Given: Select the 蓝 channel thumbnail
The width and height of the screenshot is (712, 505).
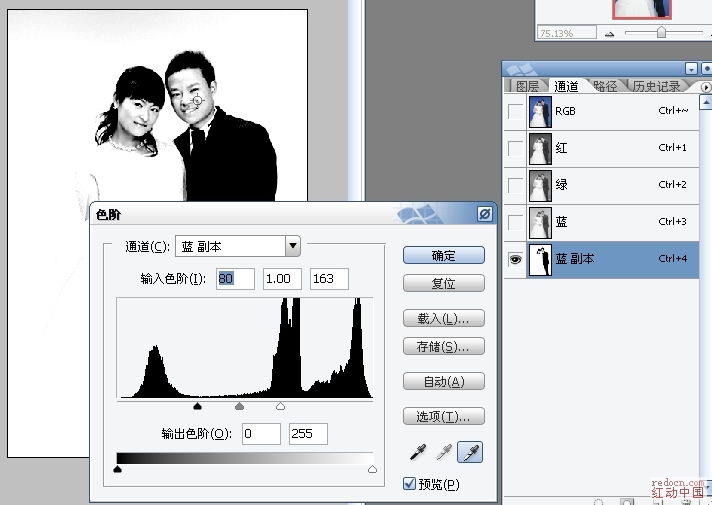Looking at the screenshot, I should coord(540,223).
